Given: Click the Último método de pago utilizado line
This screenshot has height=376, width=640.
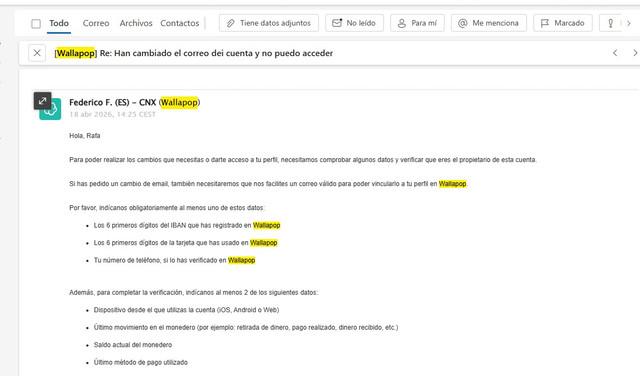Looking at the screenshot, I should (x=141, y=363).
